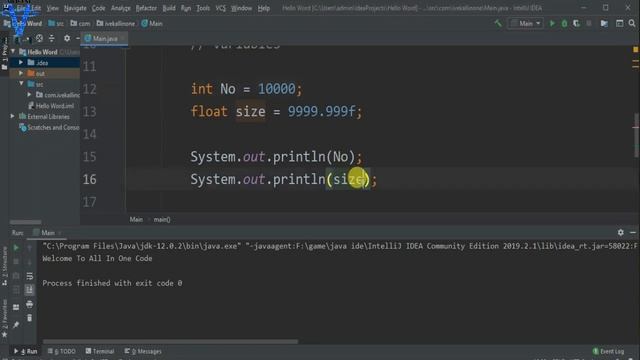Open the TODO tool window
Image resolution: width=640 pixels, height=360 pixels.
click(x=62, y=351)
